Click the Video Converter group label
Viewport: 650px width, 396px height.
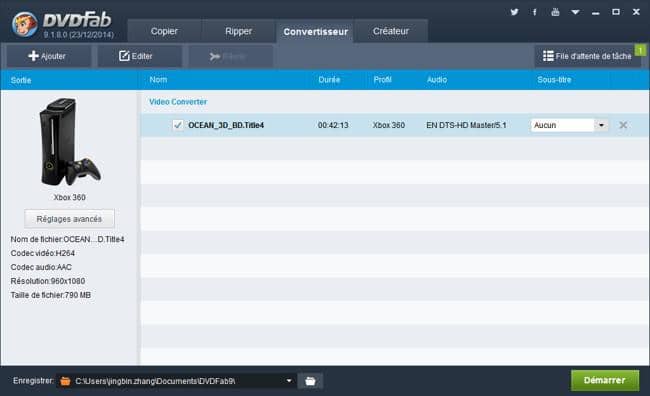(178, 102)
